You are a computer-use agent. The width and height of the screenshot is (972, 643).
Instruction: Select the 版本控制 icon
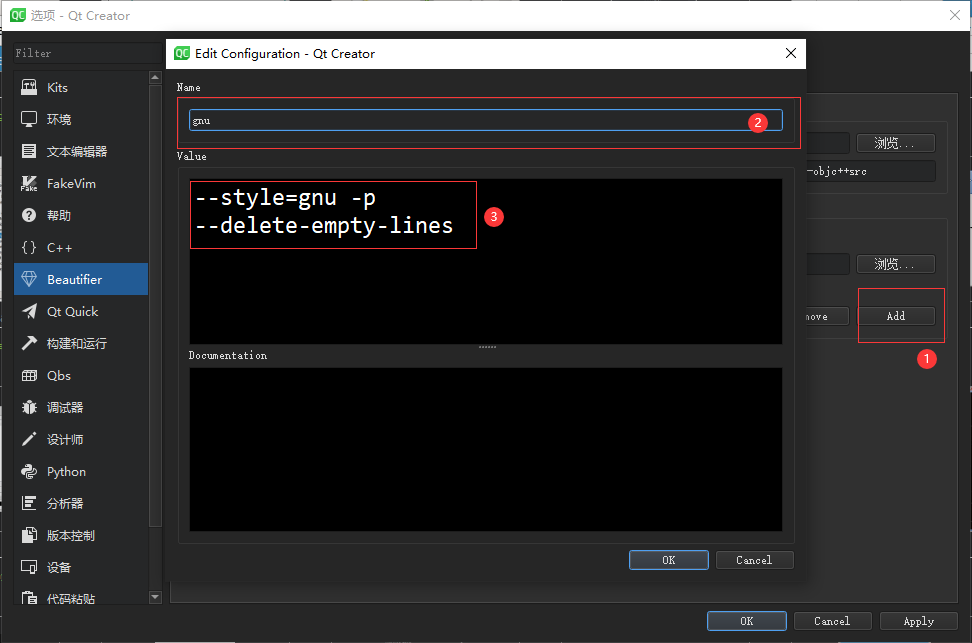(29, 536)
